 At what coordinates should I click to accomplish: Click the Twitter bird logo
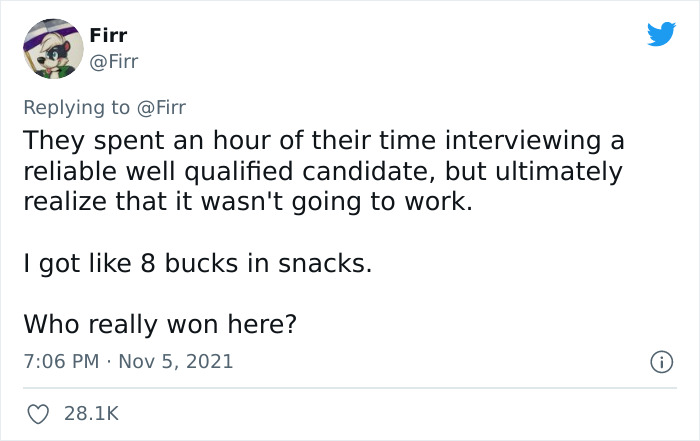[x=661, y=35]
